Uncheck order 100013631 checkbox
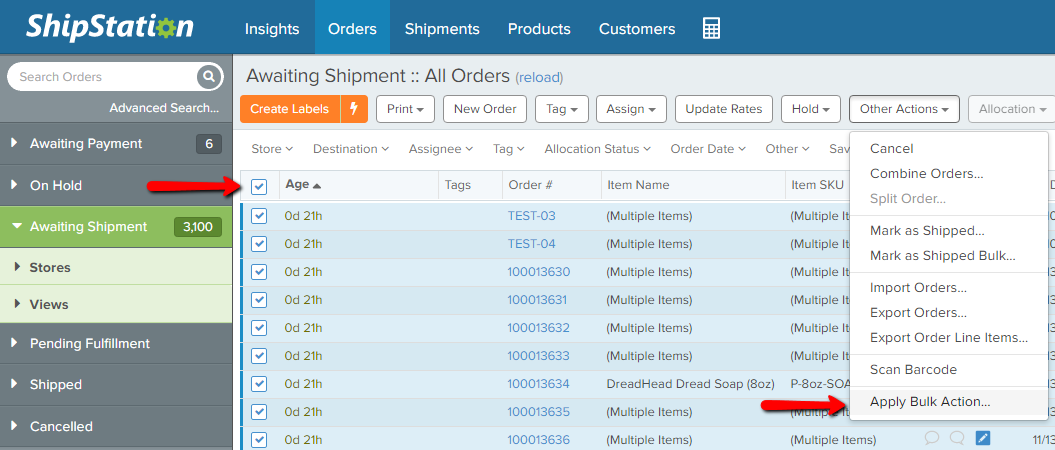This screenshot has height=450, width=1055. (259, 300)
